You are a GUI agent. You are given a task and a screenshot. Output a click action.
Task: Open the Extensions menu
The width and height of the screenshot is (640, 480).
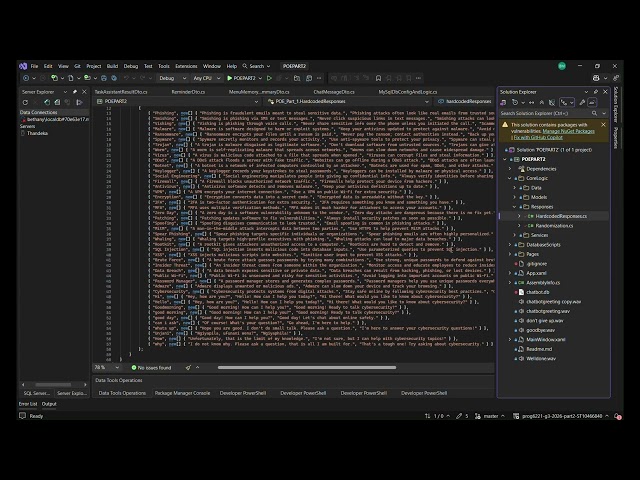point(186,66)
